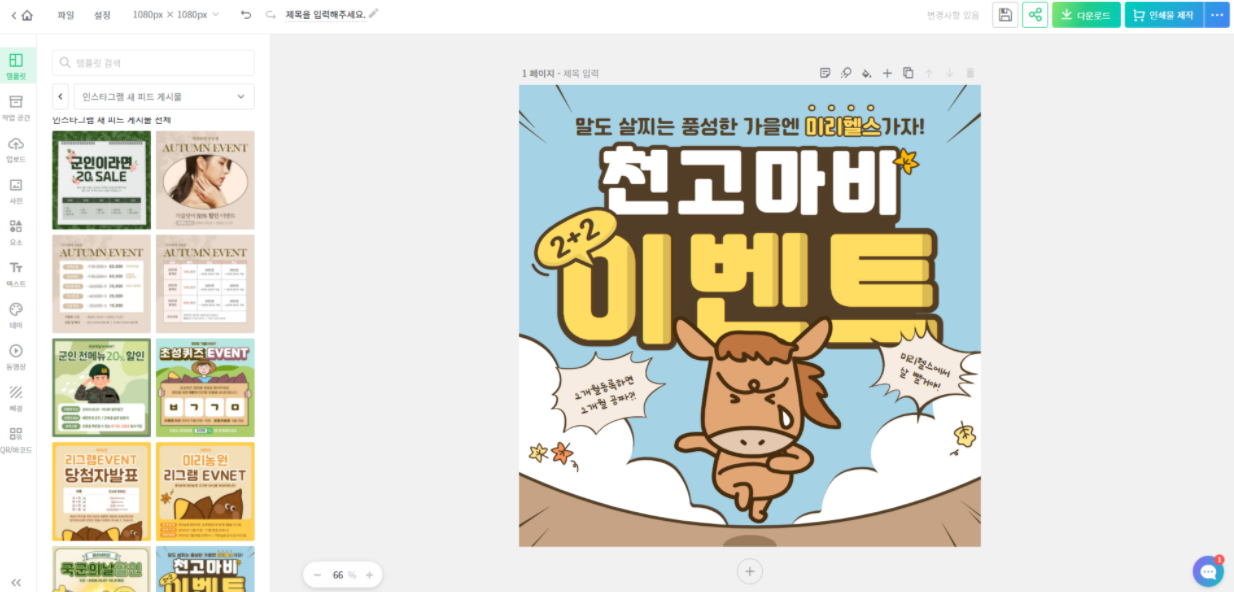1234x592 pixels.
Task: Open the 작업 공간 sidebar tab
Action: pos(16,108)
